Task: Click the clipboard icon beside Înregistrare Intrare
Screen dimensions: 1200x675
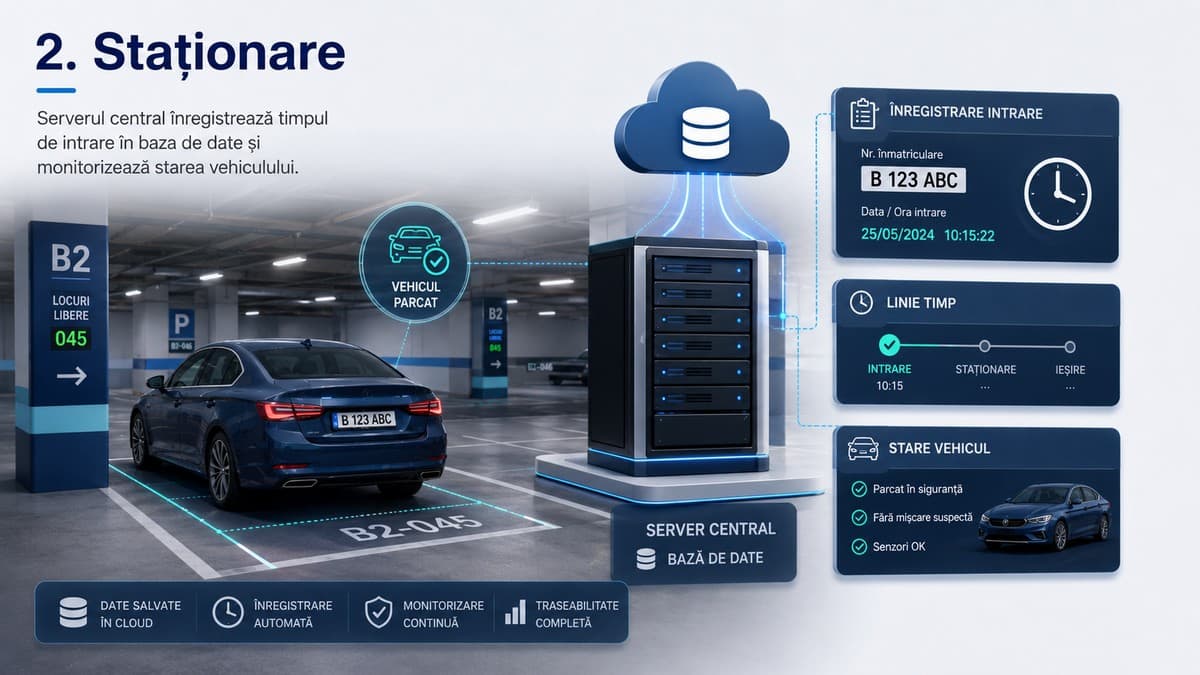Action: click(x=862, y=113)
